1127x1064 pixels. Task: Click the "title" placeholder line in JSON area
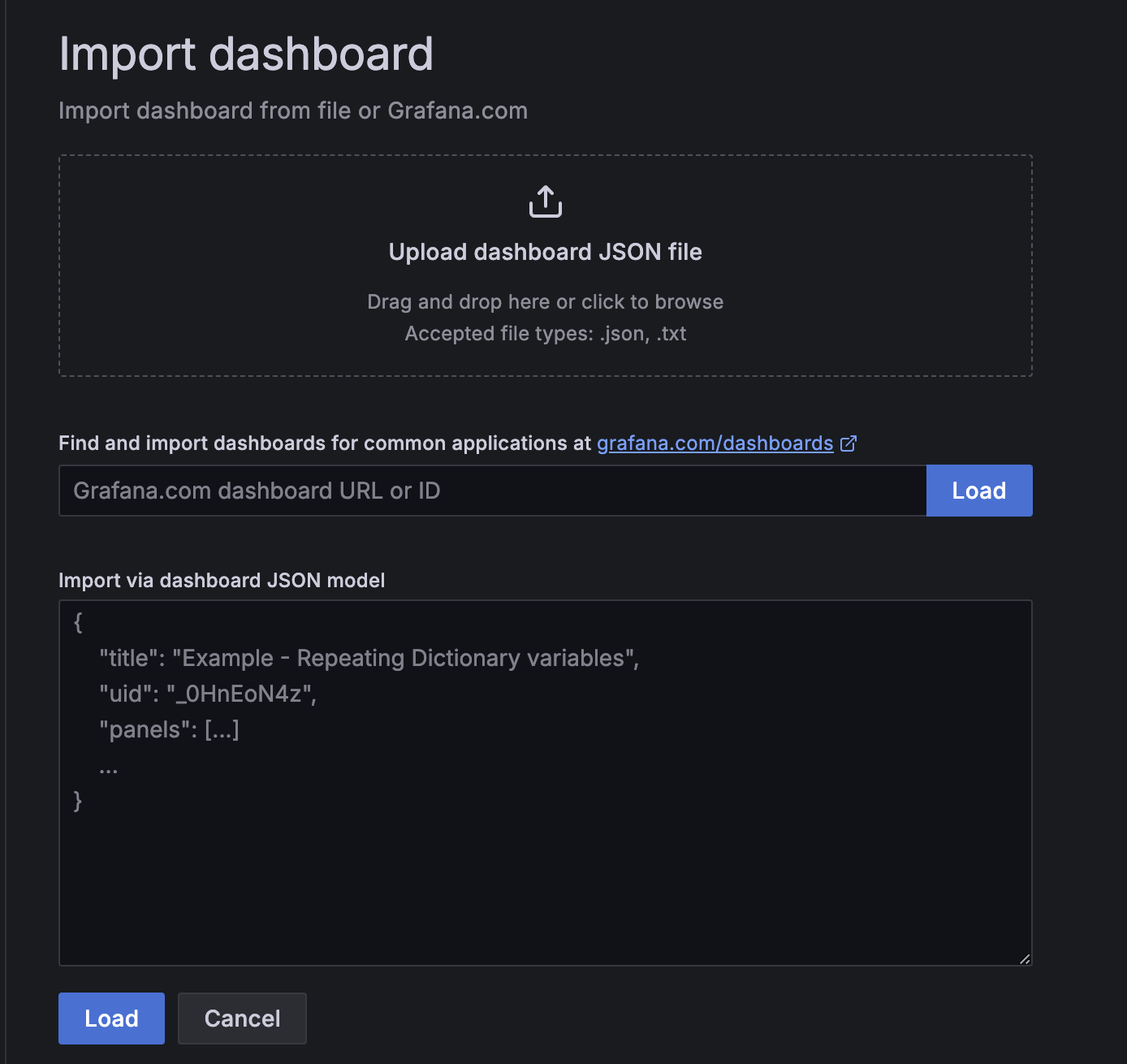click(369, 658)
